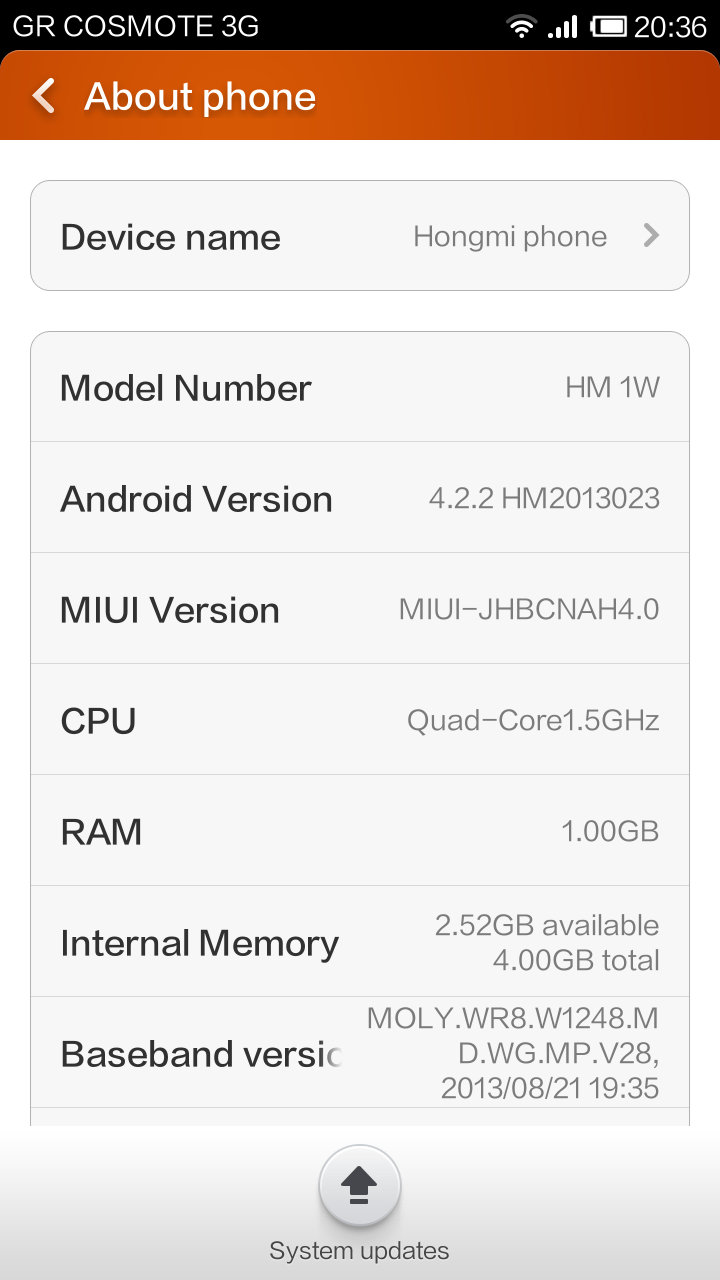Tap the 4.2.2 HM2013023 version value
This screenshot has height=1280, width=720.
(x=544, y=499)
